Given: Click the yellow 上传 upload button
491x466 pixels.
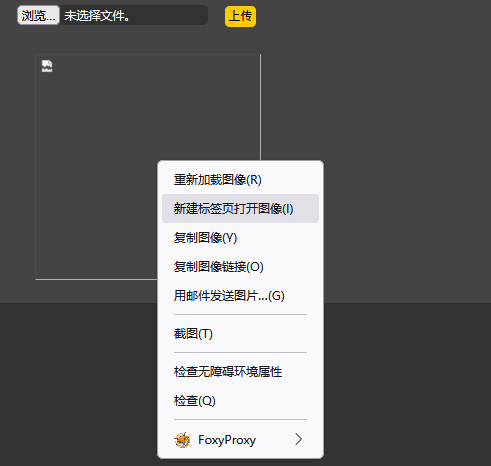Looking at the screenshot, I should click(240, 16).
